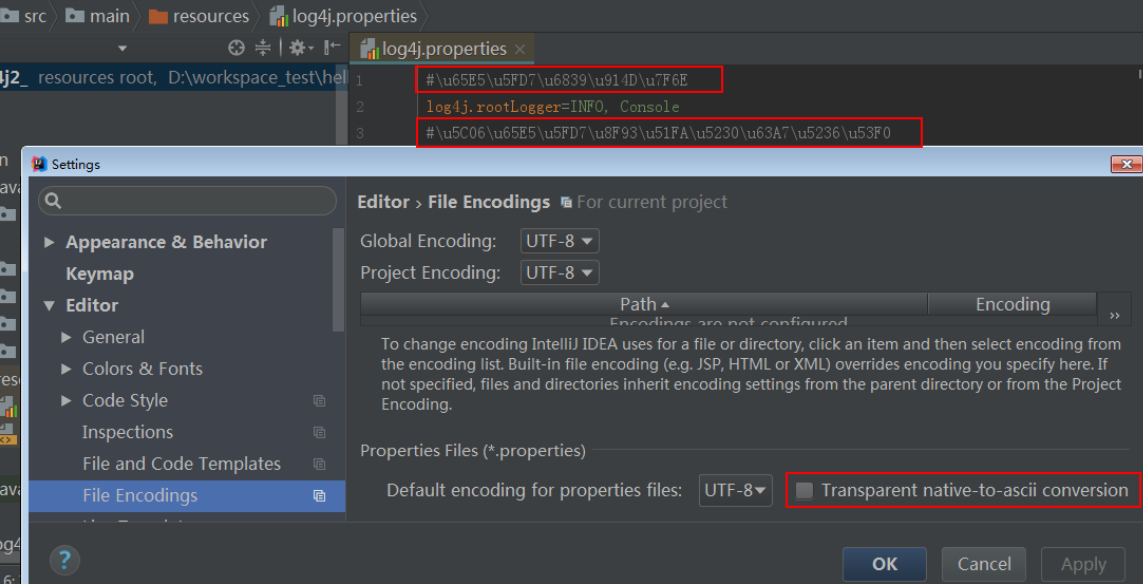
Task: Expand the Colors & Fonts node
Action: (66, 369)
